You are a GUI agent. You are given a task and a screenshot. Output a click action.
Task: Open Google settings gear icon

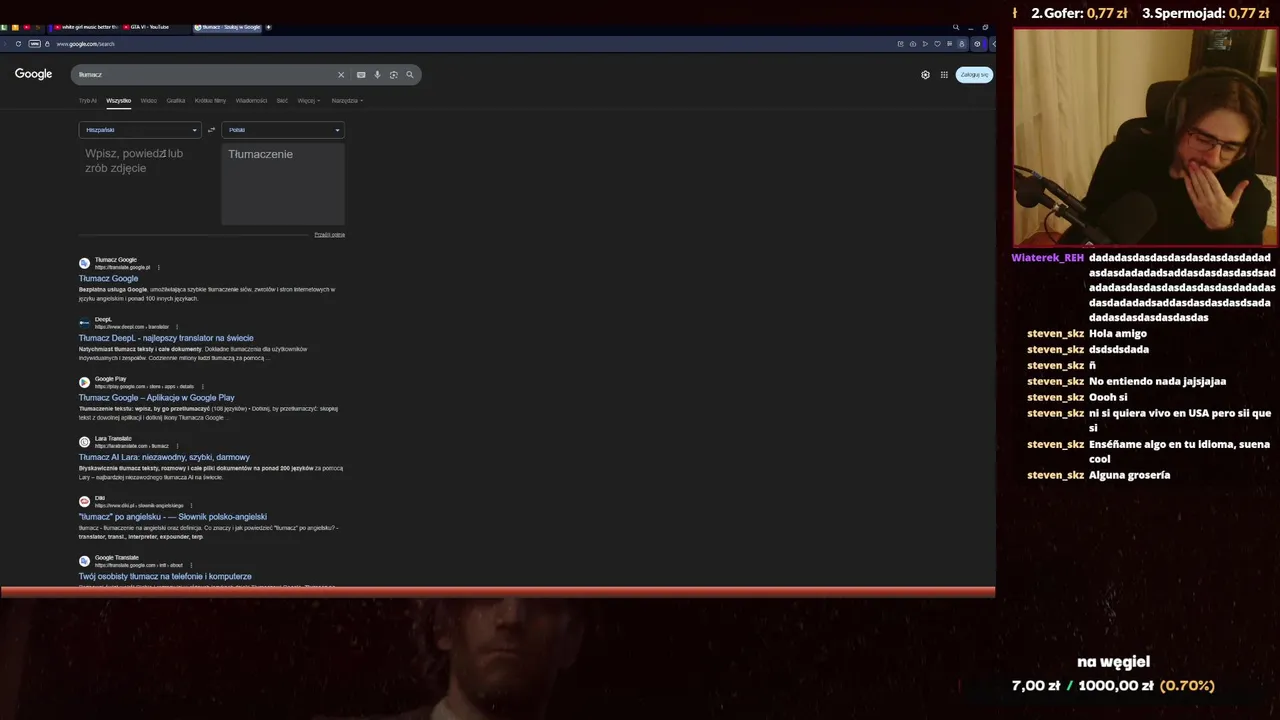click(x=925, y=74)
